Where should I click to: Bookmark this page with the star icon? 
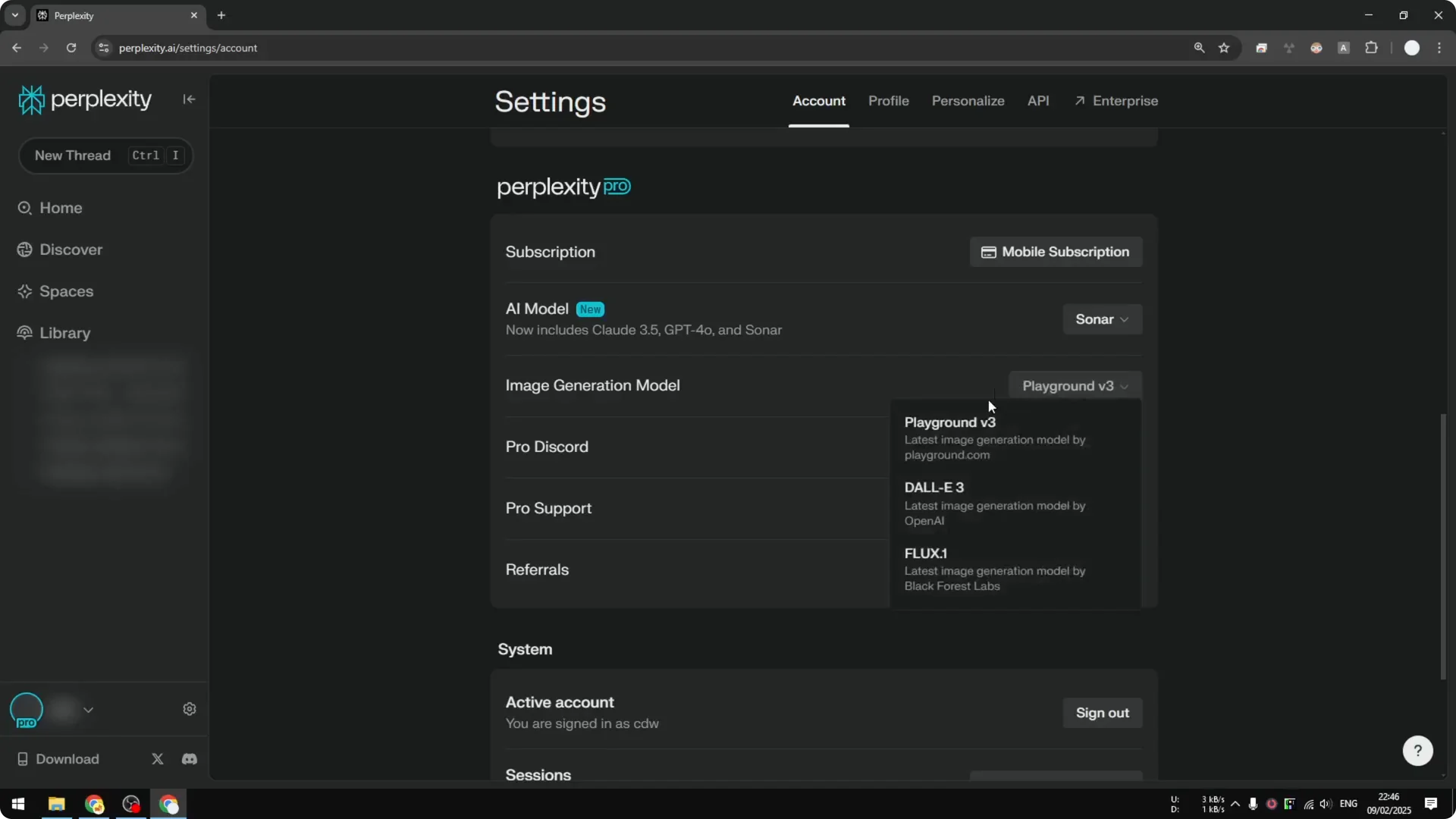[x=1225, y=48]
